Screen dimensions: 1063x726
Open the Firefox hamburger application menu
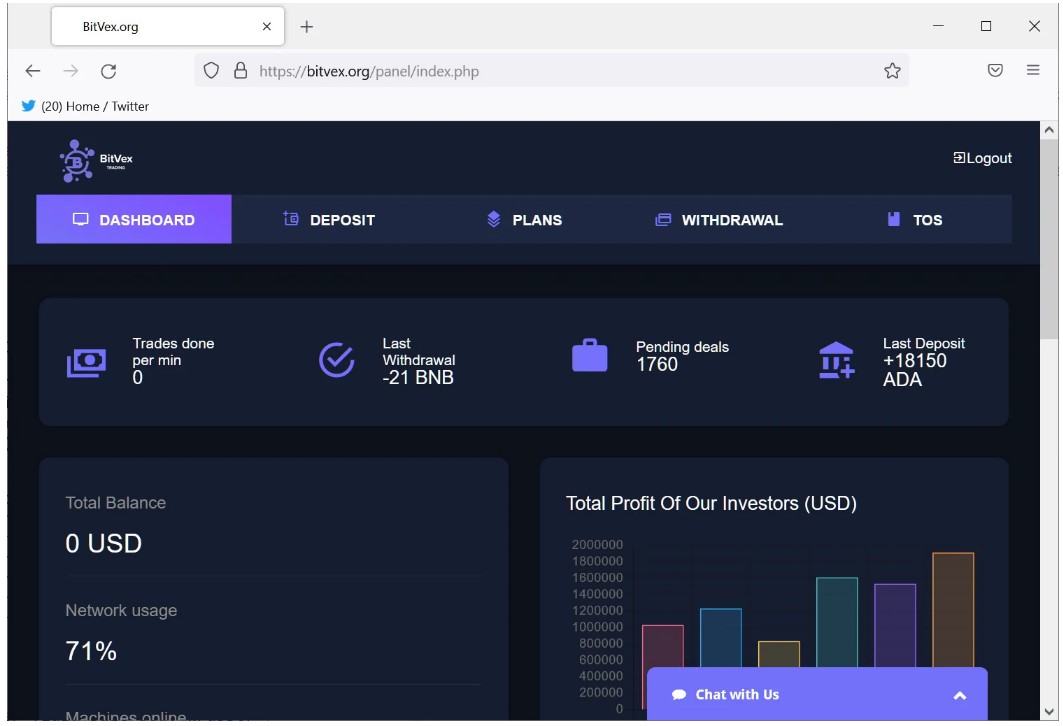coord(1033,71)
